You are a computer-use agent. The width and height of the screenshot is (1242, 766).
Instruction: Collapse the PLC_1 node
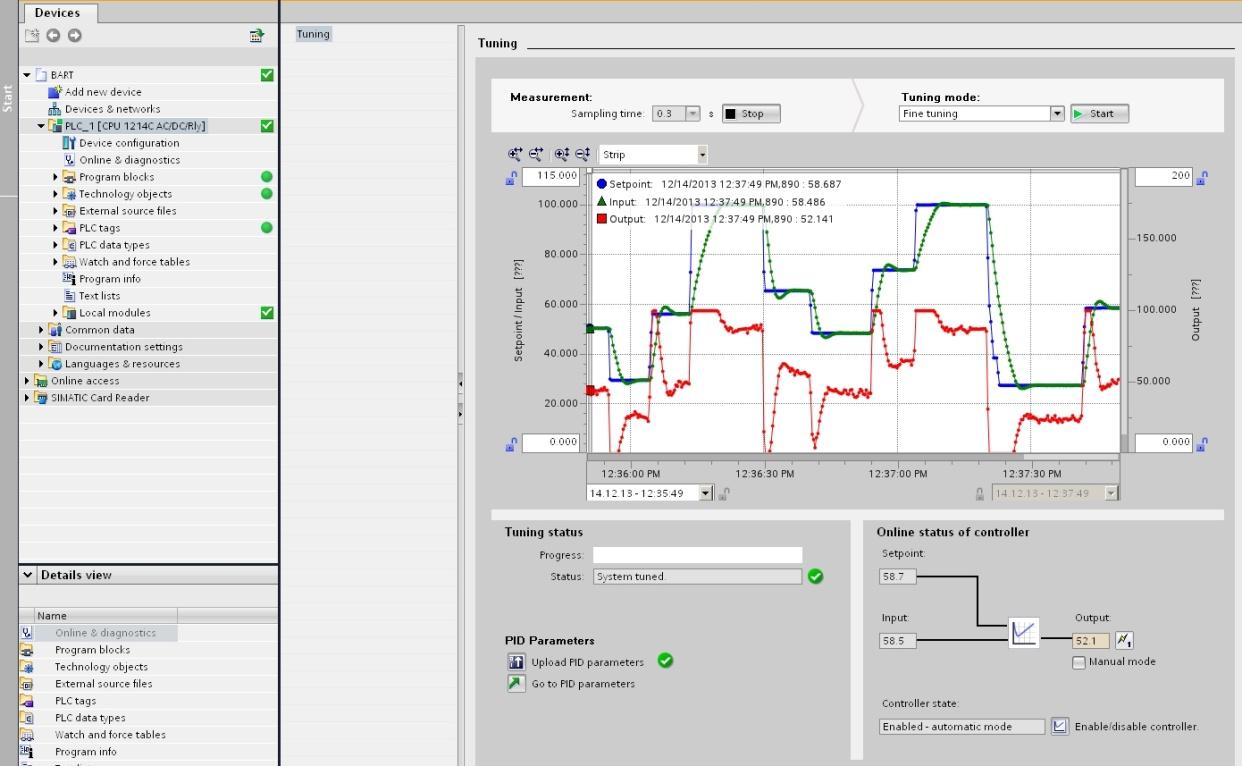pyautogui.click(x=42, y=126)
